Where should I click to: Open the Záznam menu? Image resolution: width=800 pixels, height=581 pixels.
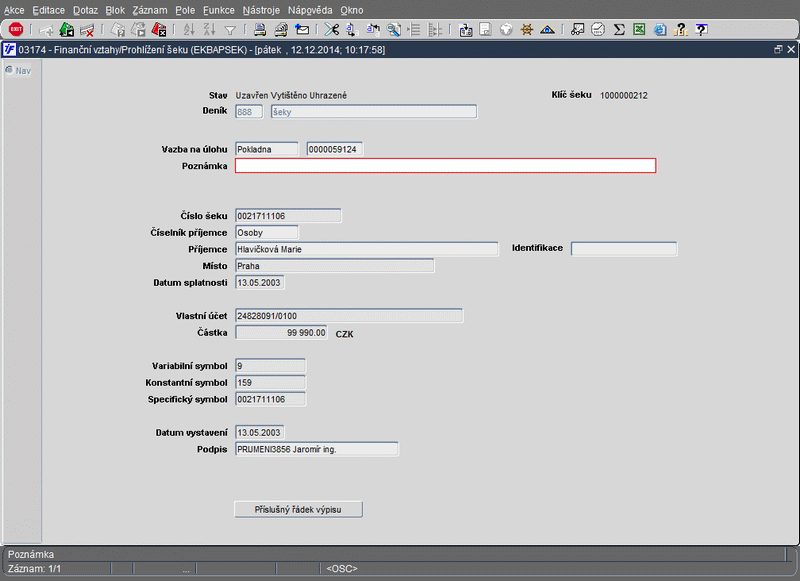(x=150, y=10)
